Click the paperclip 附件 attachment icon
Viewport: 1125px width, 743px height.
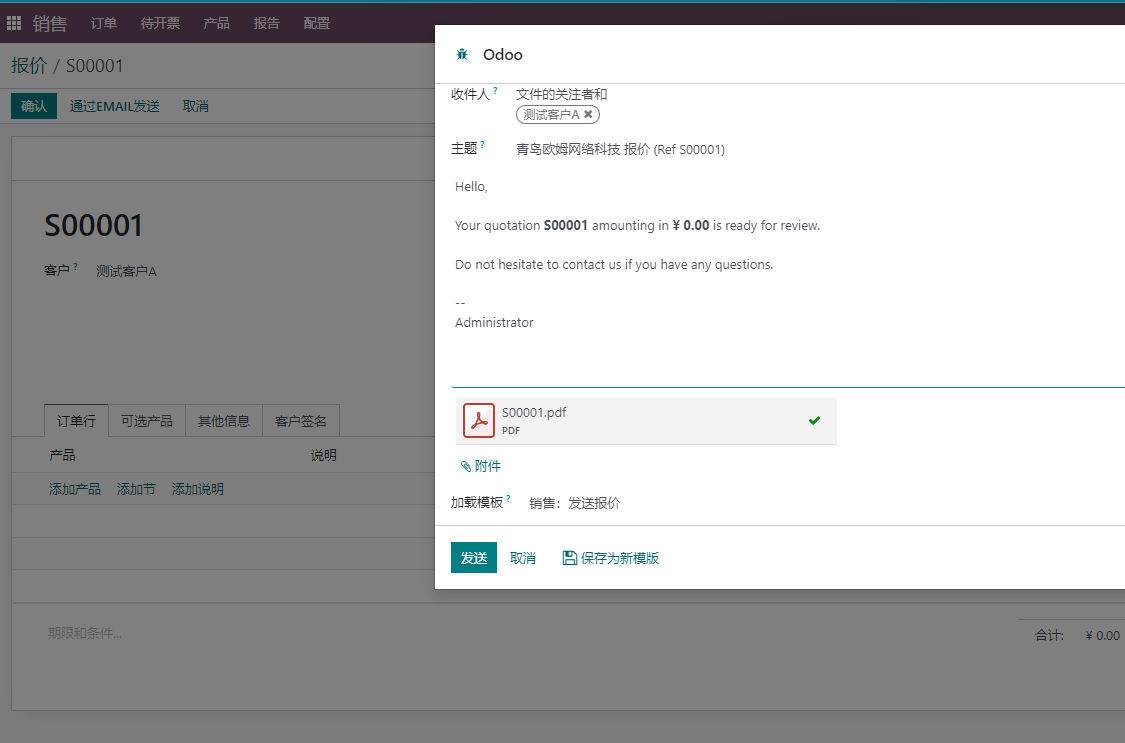click(466, 466)
